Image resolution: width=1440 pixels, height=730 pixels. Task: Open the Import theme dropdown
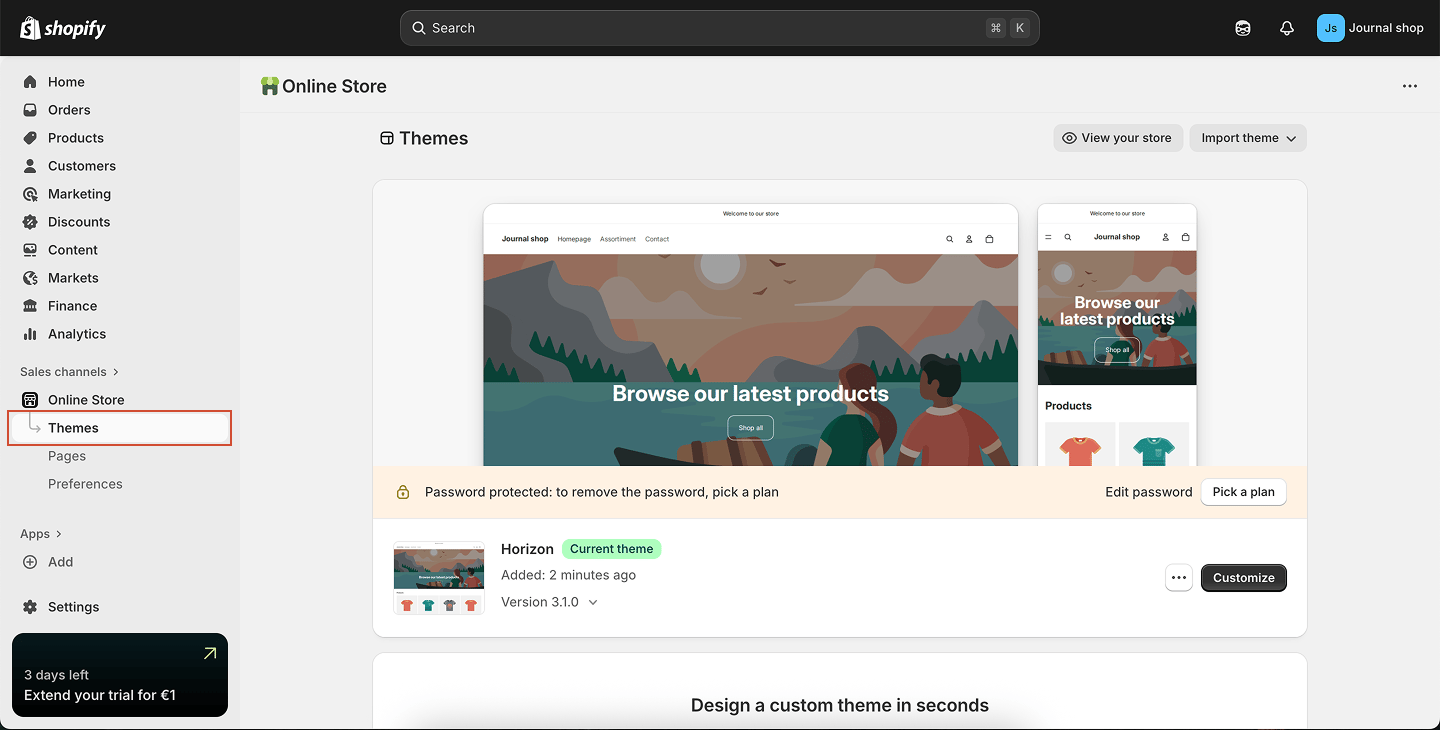pos(1248,138)
